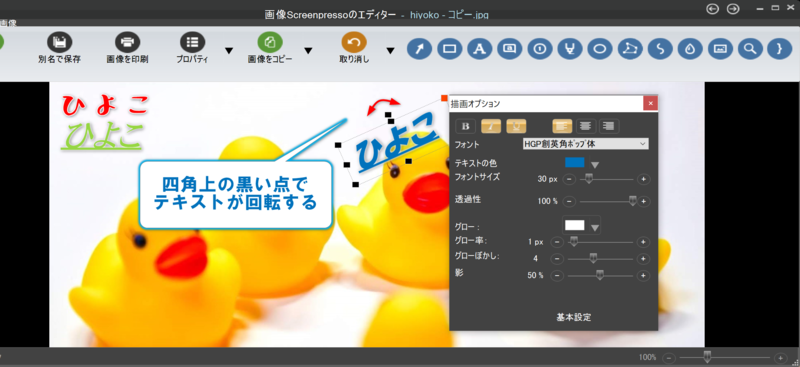Select the magnifier tool
800x367 pixels.
(749, 49)
